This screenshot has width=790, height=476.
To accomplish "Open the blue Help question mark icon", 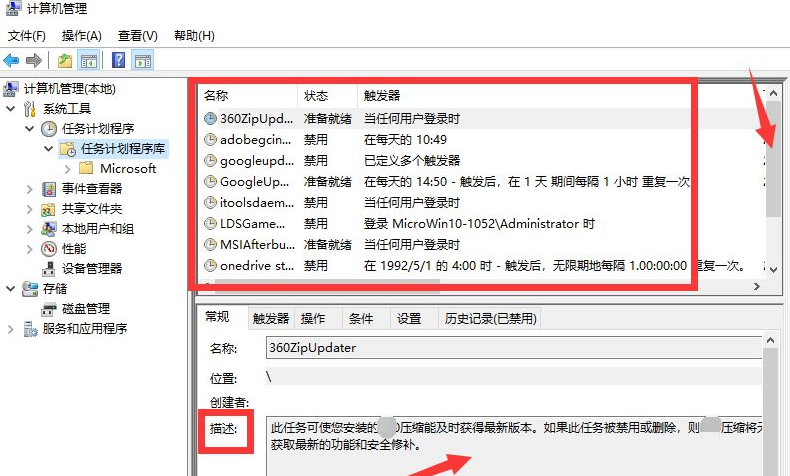I will 118,60.
